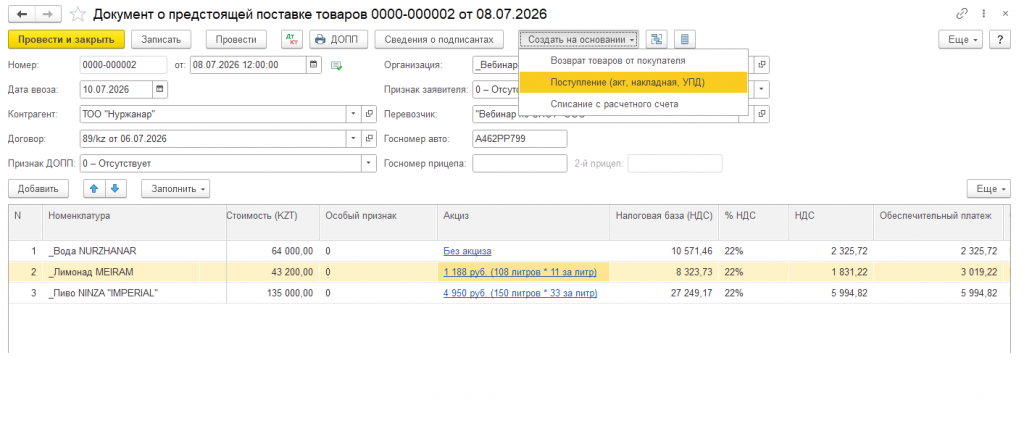Click Обеспечительный платеж cell 3 019,22
The image size is (1024, 421).
point(938,272)
